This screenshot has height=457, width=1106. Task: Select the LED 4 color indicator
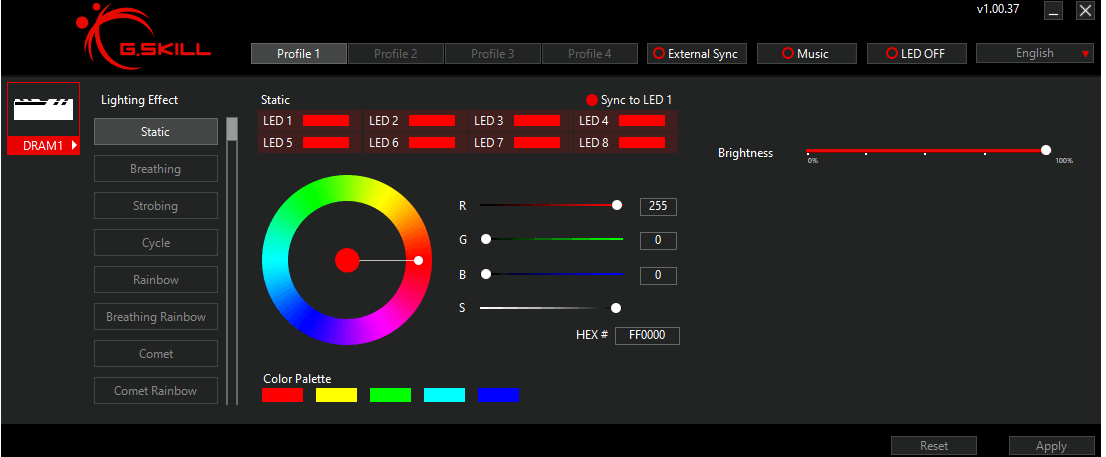[641, 121]
